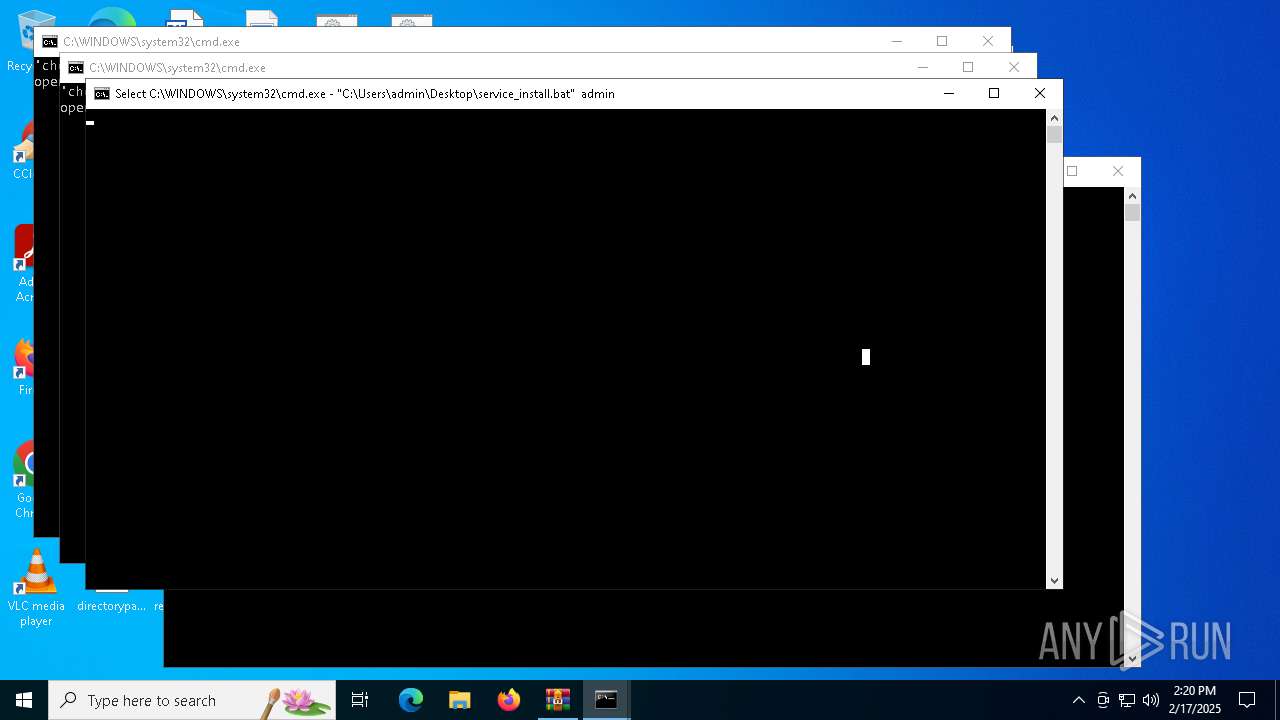1280x720 pixels.
Task: Click the front cmd window's title bar icon
Action: click(x=102, y=94)
